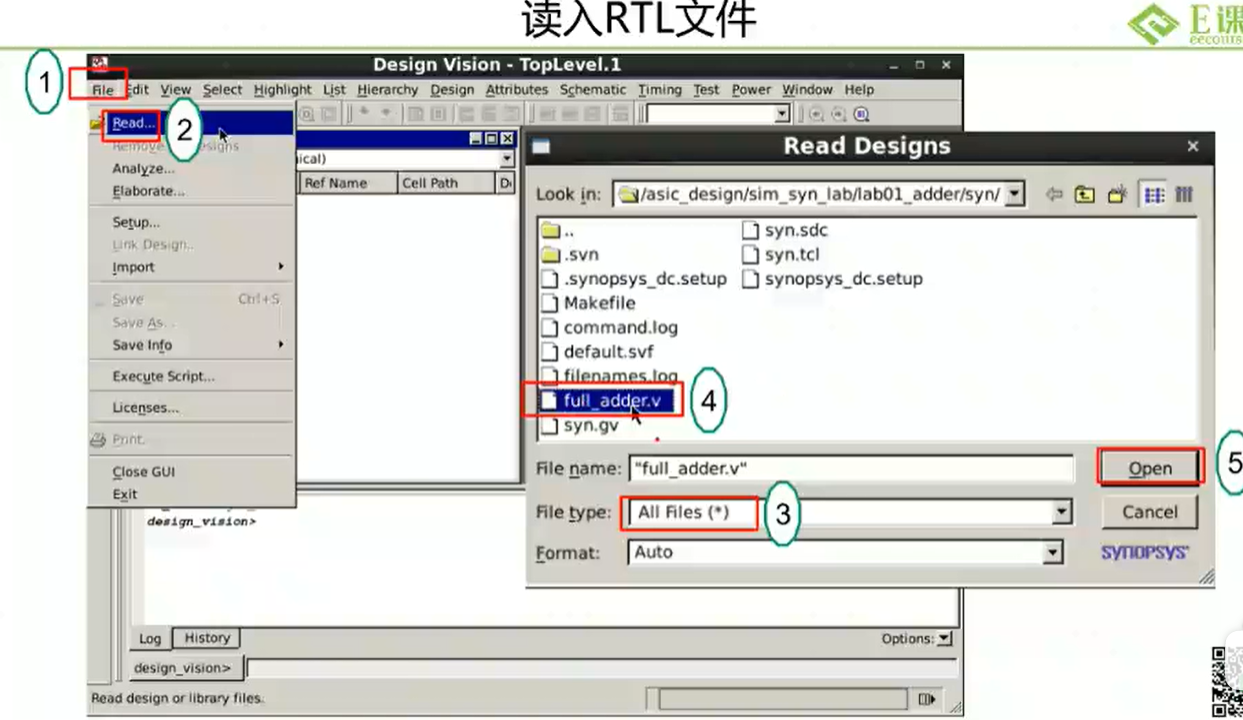Open the Power menu
Viewport: 1243px width, 720px height.
(x=751, y=90)
